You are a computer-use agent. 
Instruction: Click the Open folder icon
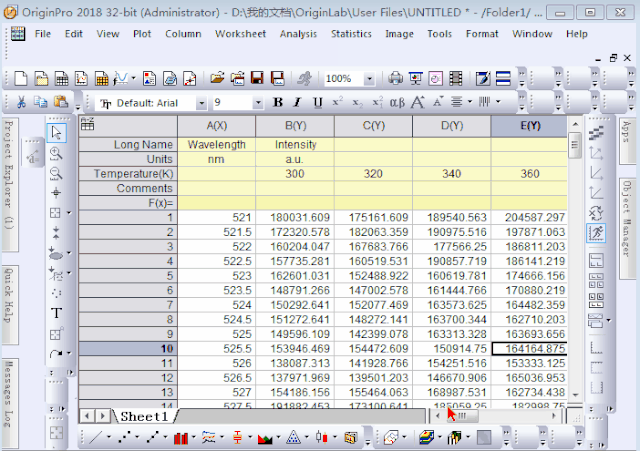coord(219,78)
